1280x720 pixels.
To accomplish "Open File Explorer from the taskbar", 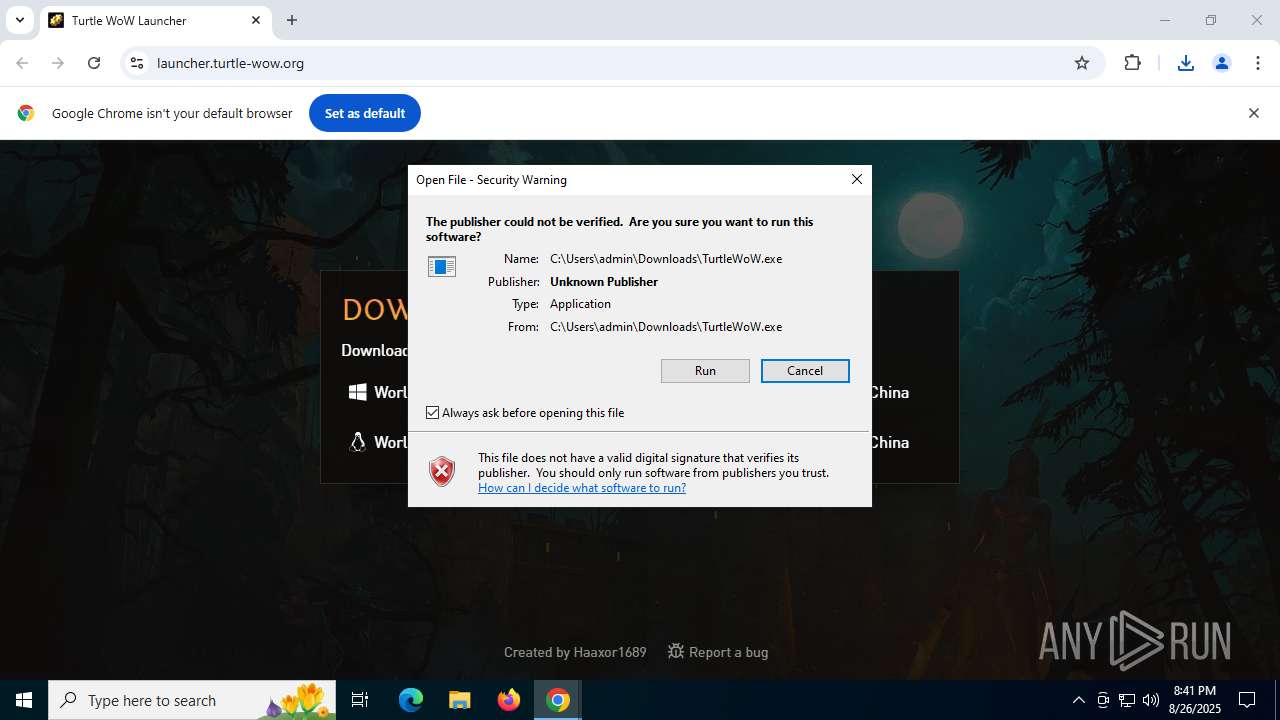I will coord(459,700).
